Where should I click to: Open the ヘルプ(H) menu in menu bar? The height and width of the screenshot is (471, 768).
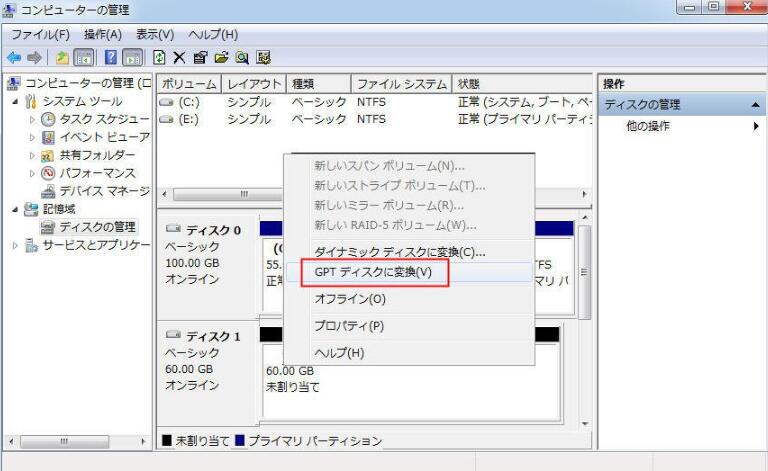point(213,34)
